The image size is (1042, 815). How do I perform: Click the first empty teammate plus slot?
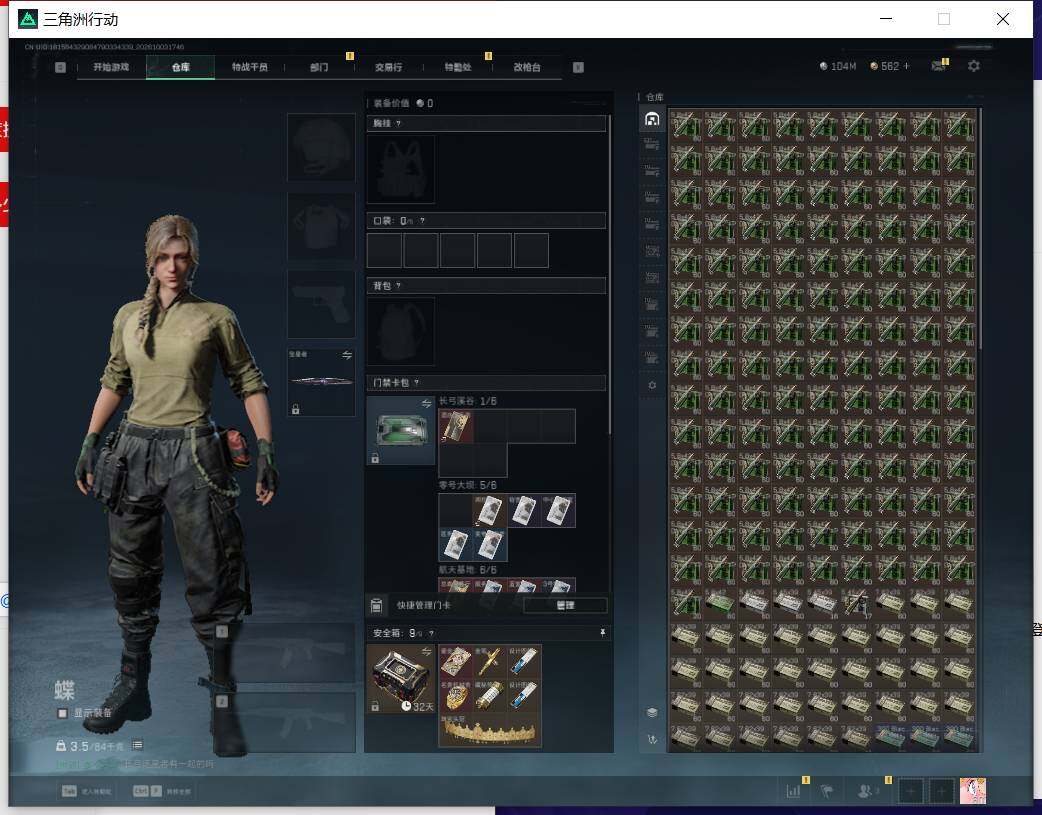910,791
